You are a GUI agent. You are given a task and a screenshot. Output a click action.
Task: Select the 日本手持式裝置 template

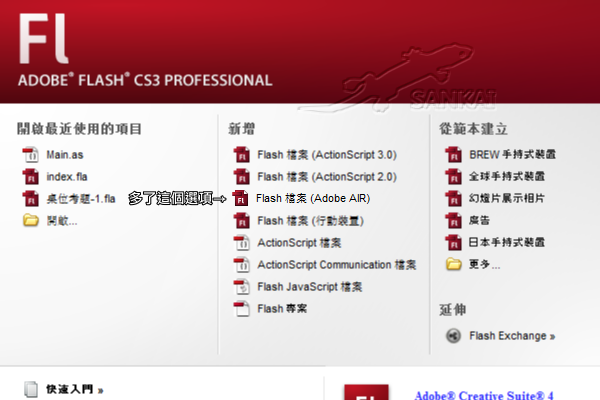coord(507,242)
